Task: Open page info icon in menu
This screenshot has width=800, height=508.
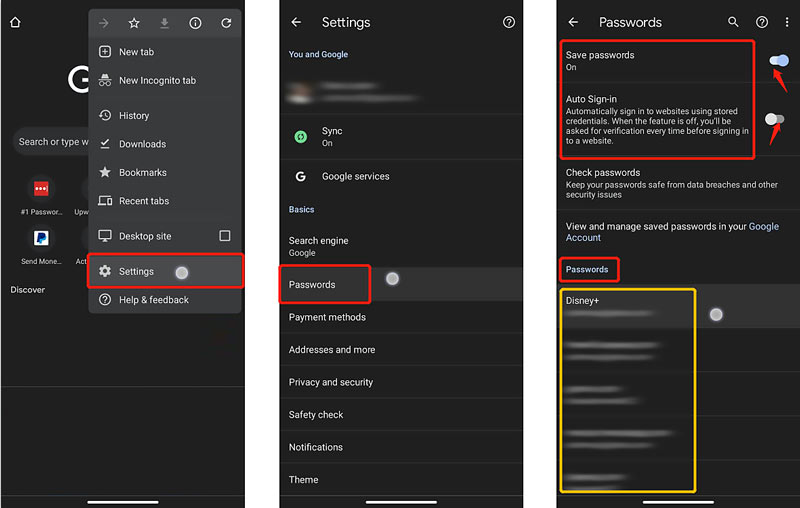Action: point(195,23)
